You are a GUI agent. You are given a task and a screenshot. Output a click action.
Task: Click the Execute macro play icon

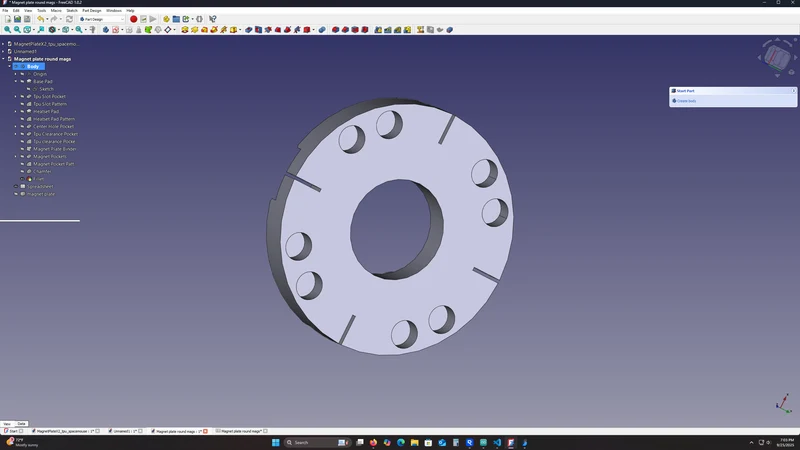coord(153,19)
